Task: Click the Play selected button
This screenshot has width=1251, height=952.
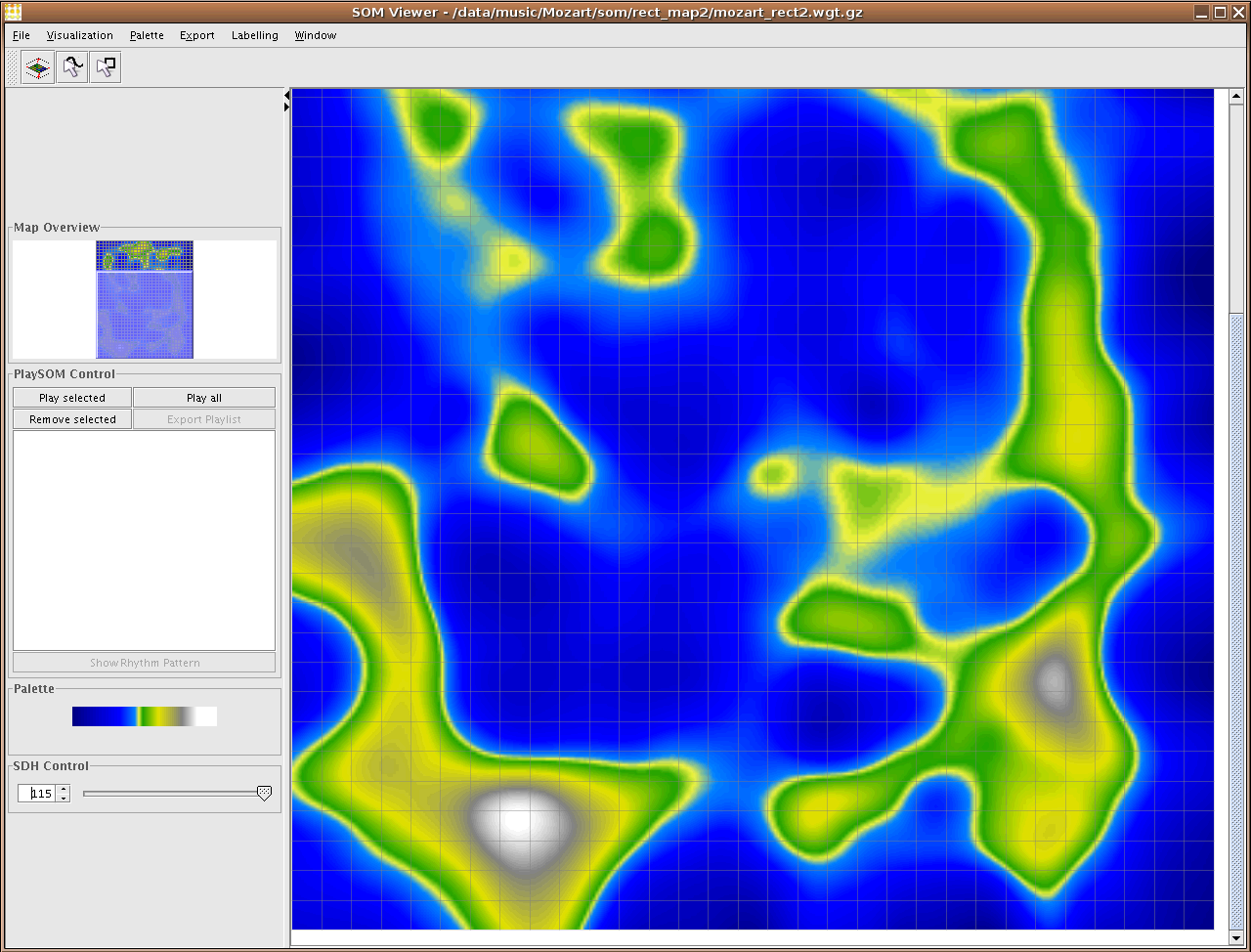Action: [72, 398]
